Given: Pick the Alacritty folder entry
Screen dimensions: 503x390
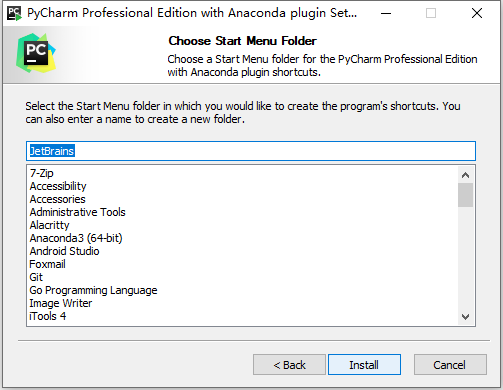Looking at the screenshot, I should coord(49,225).
